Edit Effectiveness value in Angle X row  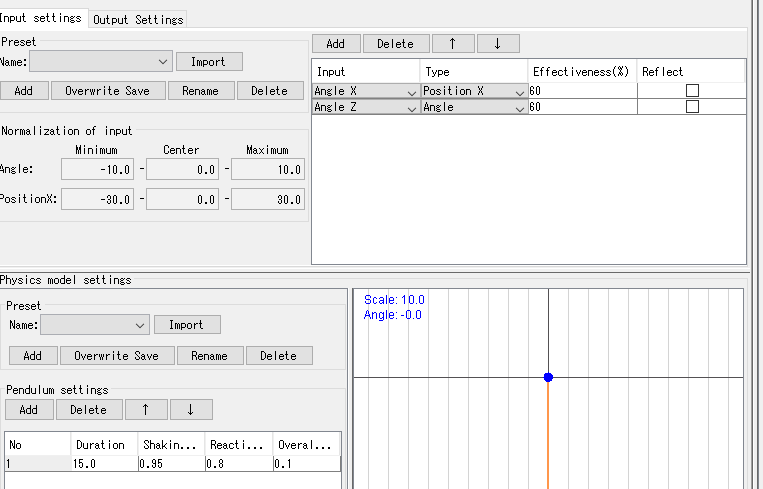(x=582, y=91)
